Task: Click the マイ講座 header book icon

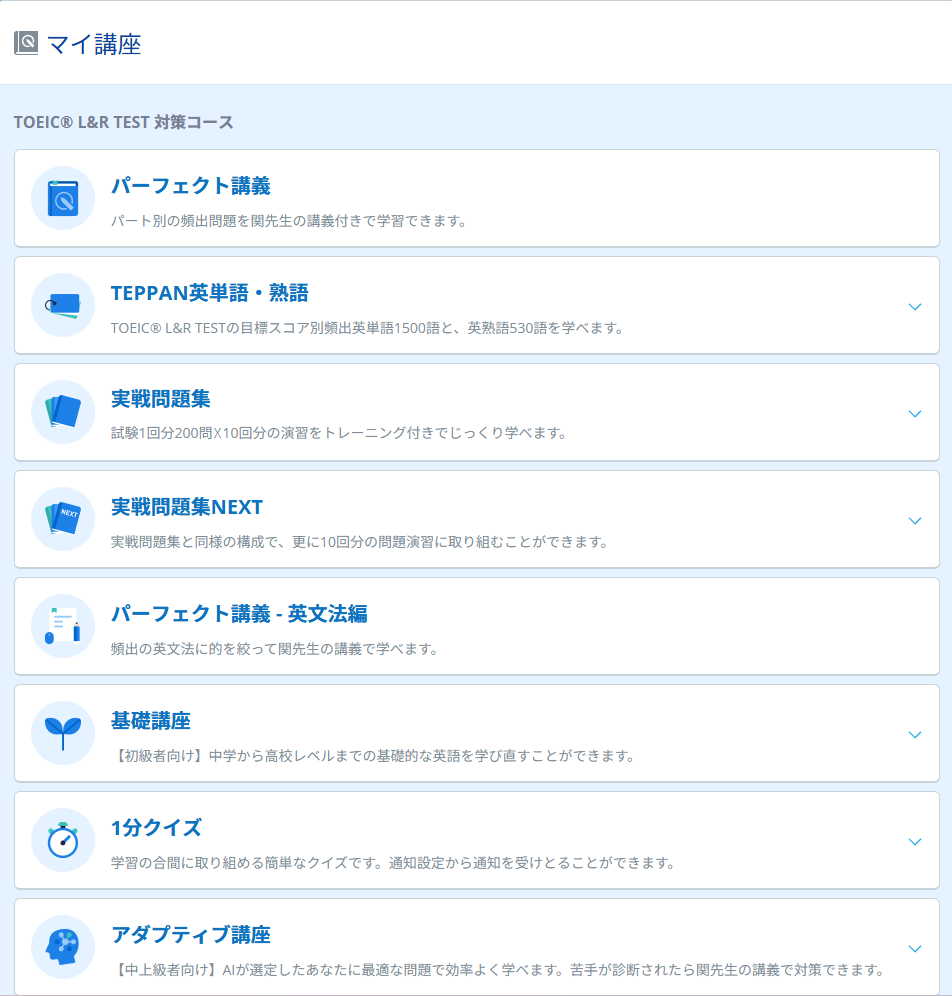Action: coord(26,43)
